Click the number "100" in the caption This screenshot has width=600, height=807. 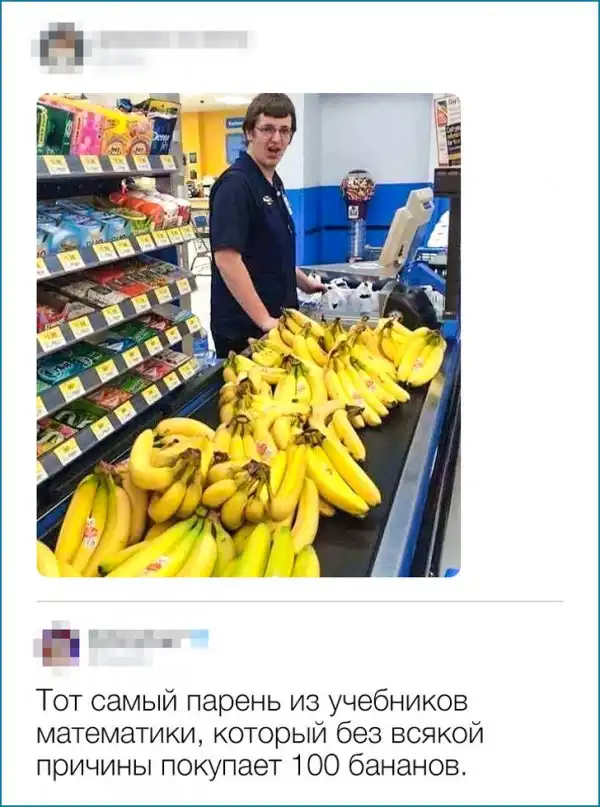coord(316,766)
